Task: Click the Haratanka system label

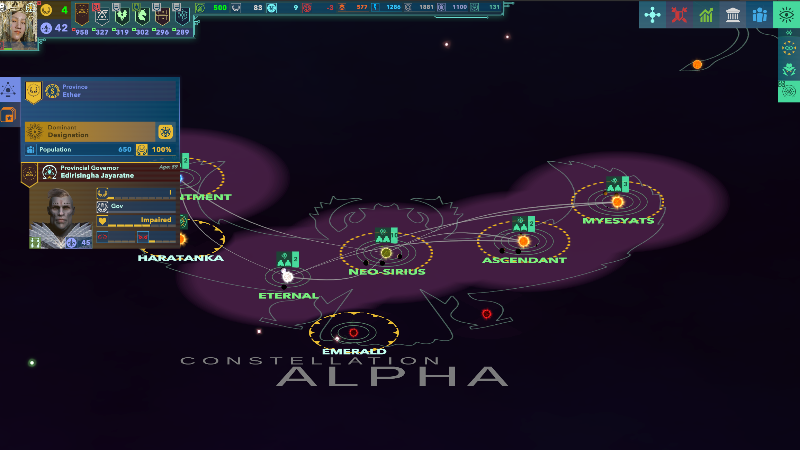Action: (181, 258)
